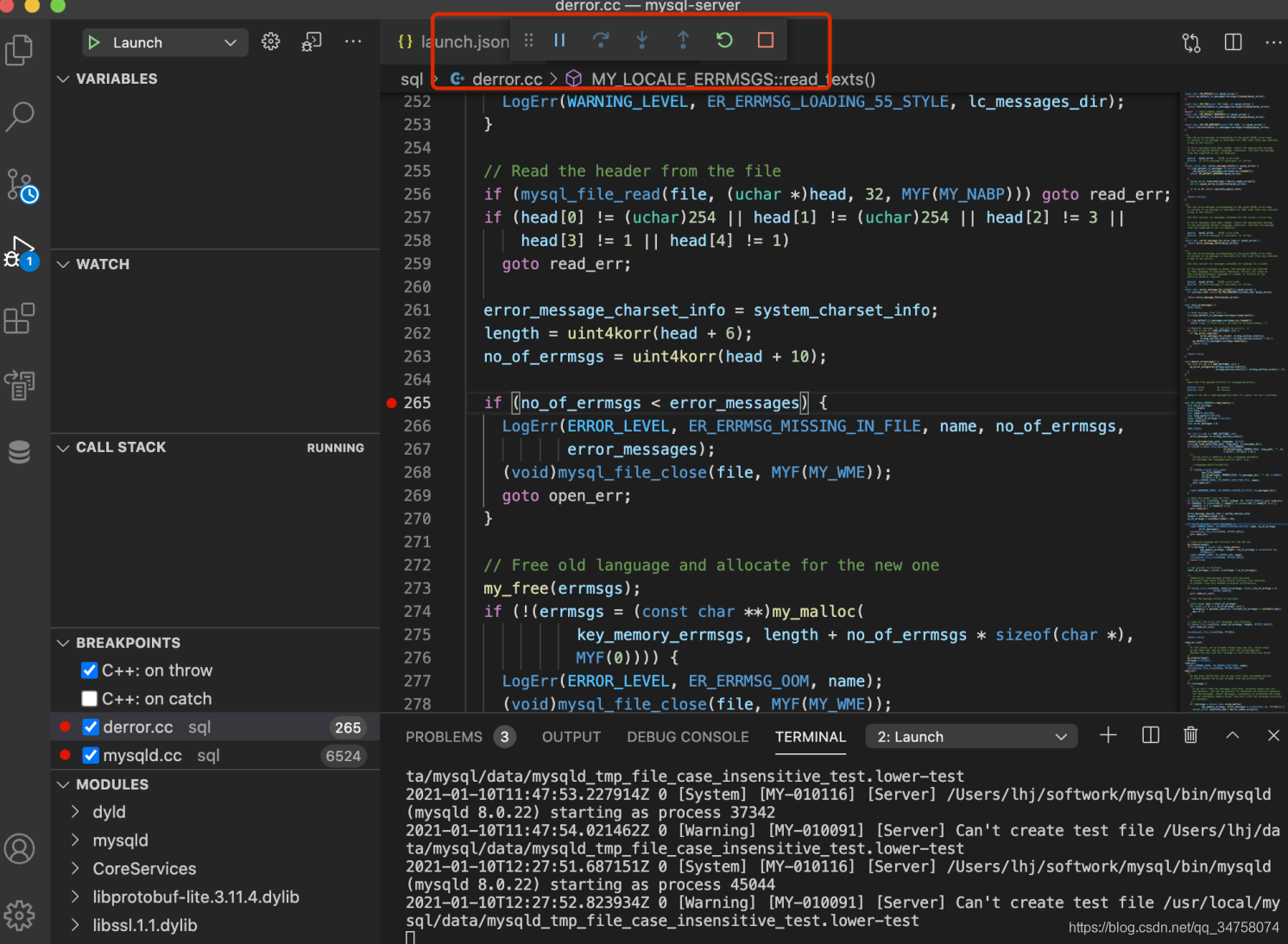Switch to the Debug Console tab
1288x944 pixels.
(x=687, y=737)
